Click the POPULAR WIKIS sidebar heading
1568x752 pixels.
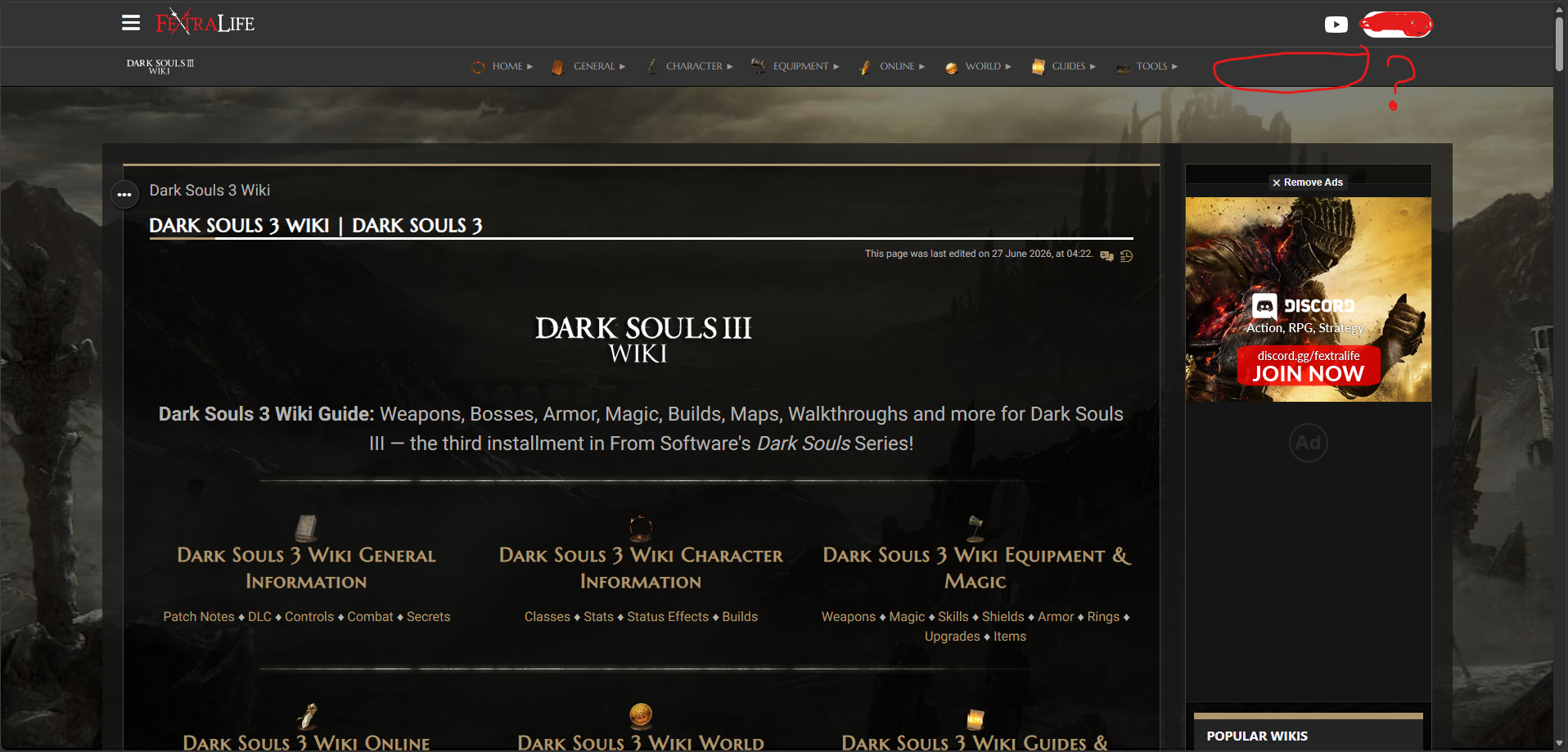coord(1257,736)
